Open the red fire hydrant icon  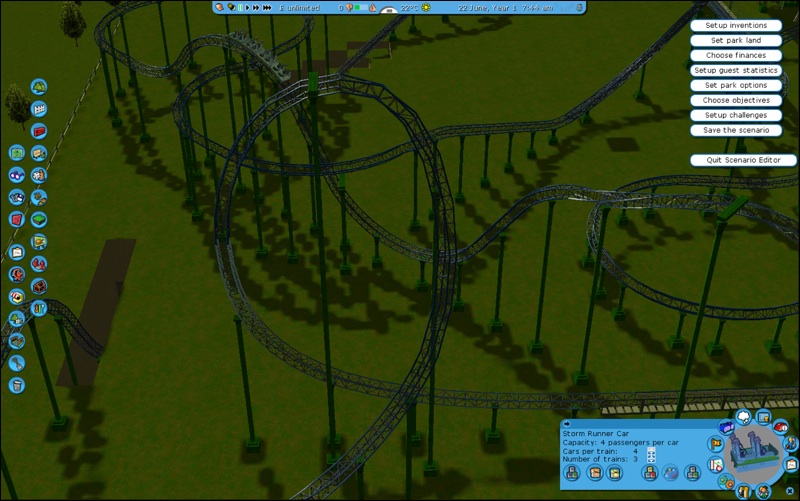39,264
